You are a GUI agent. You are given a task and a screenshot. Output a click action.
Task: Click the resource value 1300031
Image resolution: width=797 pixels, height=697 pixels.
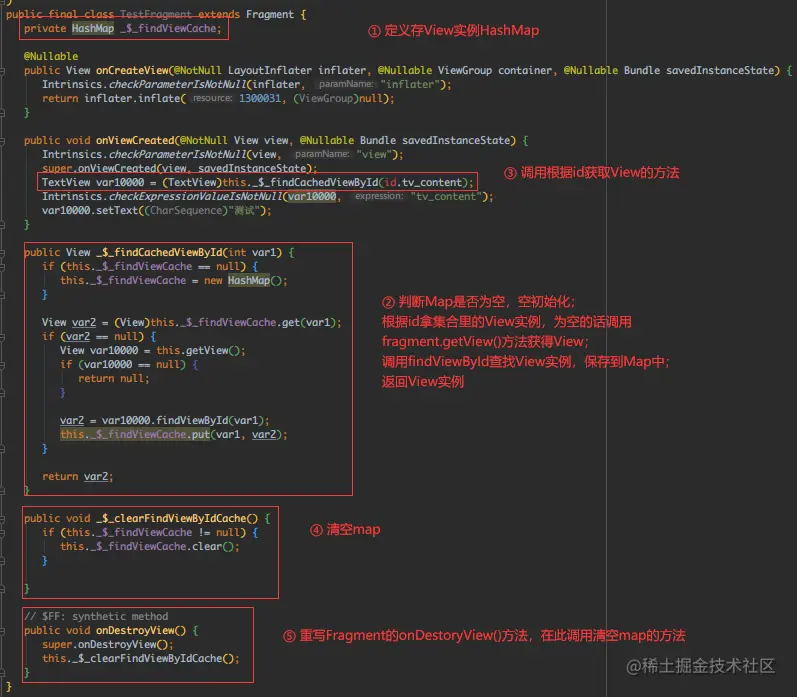(x=259, y=99)
